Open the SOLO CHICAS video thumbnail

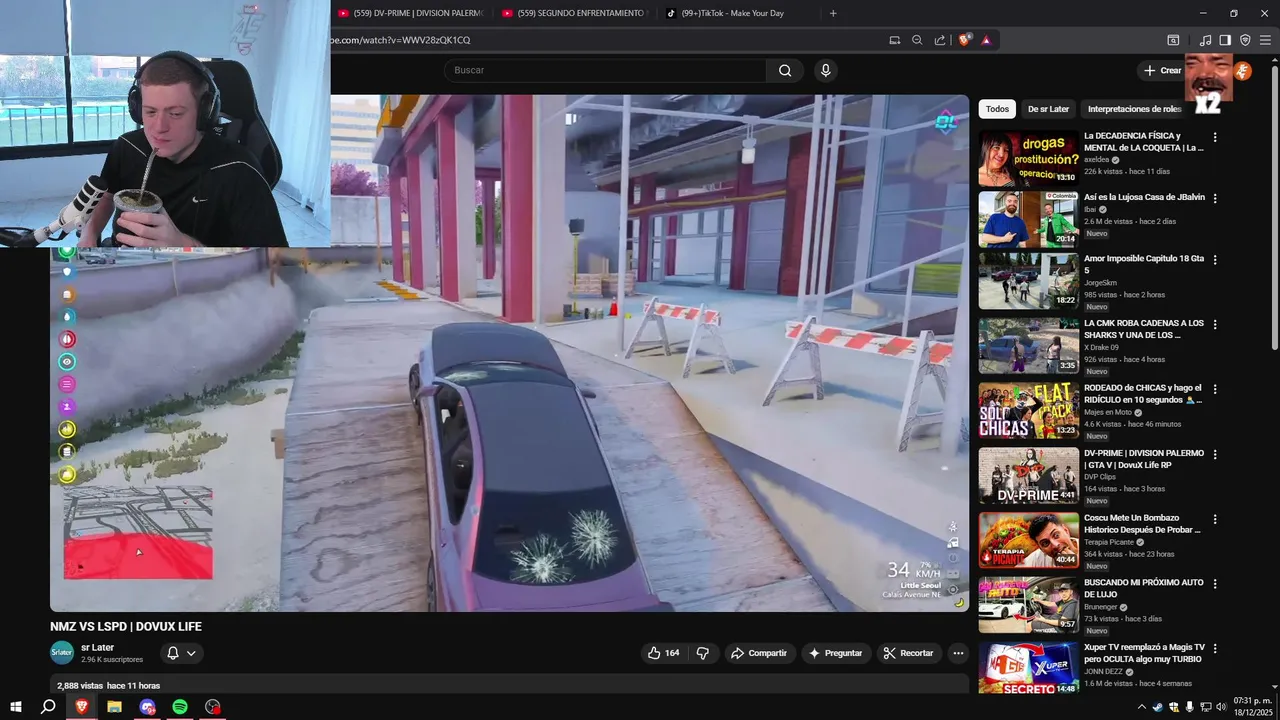(x=1028, y=411)
